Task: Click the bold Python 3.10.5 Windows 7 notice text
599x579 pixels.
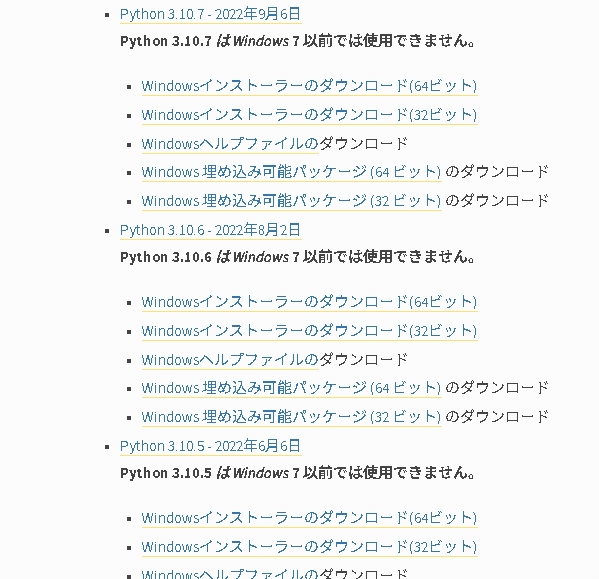Action: (297, 473)
